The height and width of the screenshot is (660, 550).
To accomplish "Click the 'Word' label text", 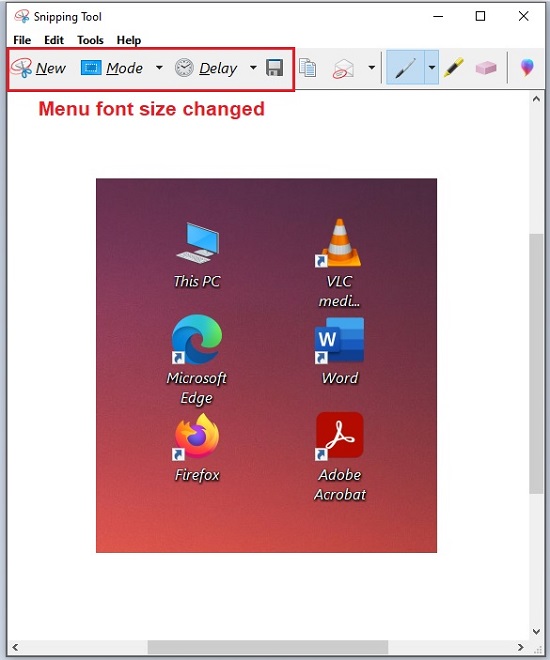I will click(x=340, y=378).
